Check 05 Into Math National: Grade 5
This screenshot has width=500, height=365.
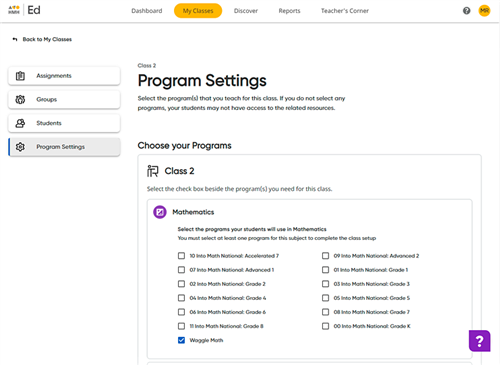[325, 298]
